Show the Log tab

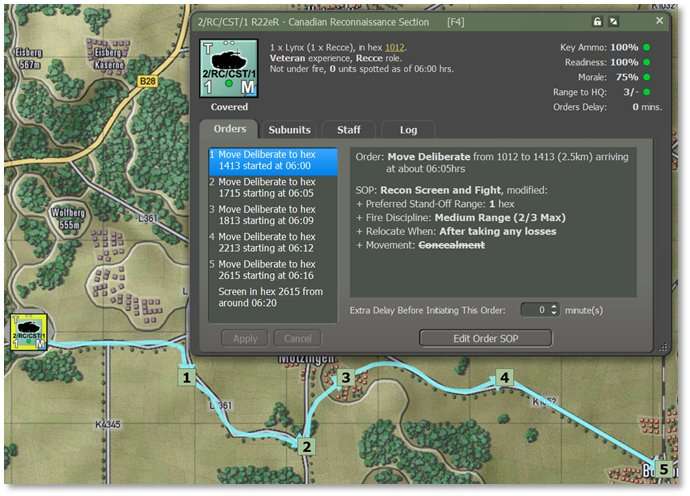pos(407,129)
